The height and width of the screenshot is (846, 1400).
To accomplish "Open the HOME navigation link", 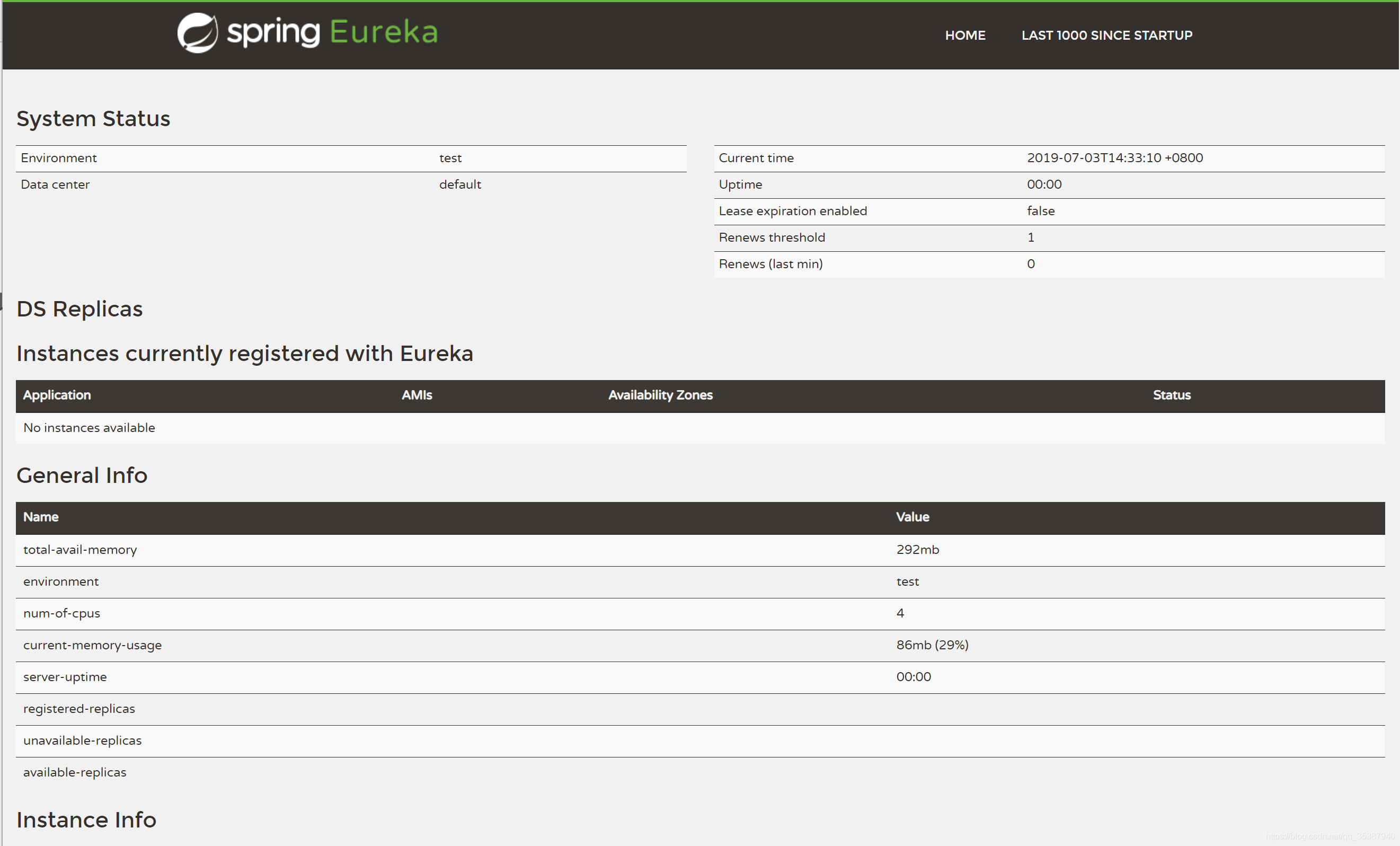I will pyautogui.click(x=965, y=35).
